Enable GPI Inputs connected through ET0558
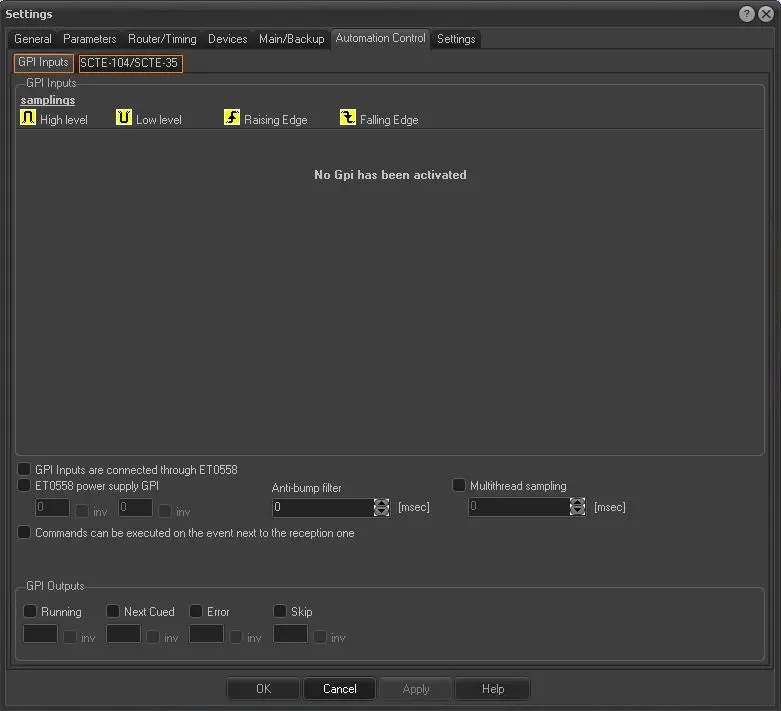The image size is (781, 711). [25, 469]
